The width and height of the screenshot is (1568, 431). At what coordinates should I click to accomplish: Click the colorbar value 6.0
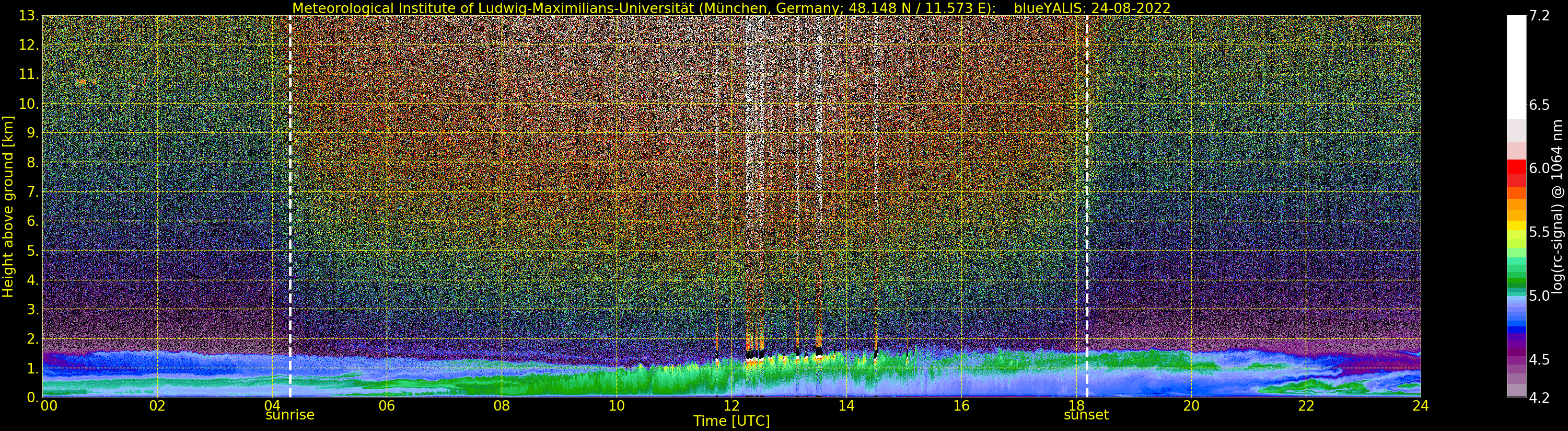coord(1539,168)
